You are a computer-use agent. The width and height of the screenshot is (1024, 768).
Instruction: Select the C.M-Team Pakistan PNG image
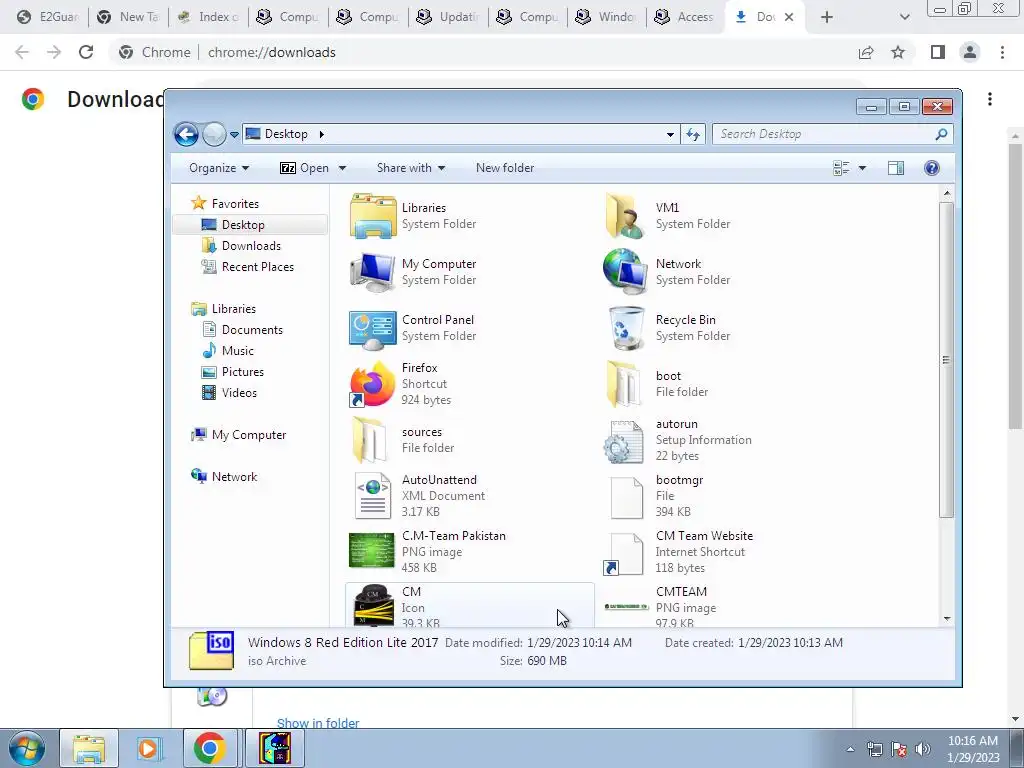tap(373, 552)
